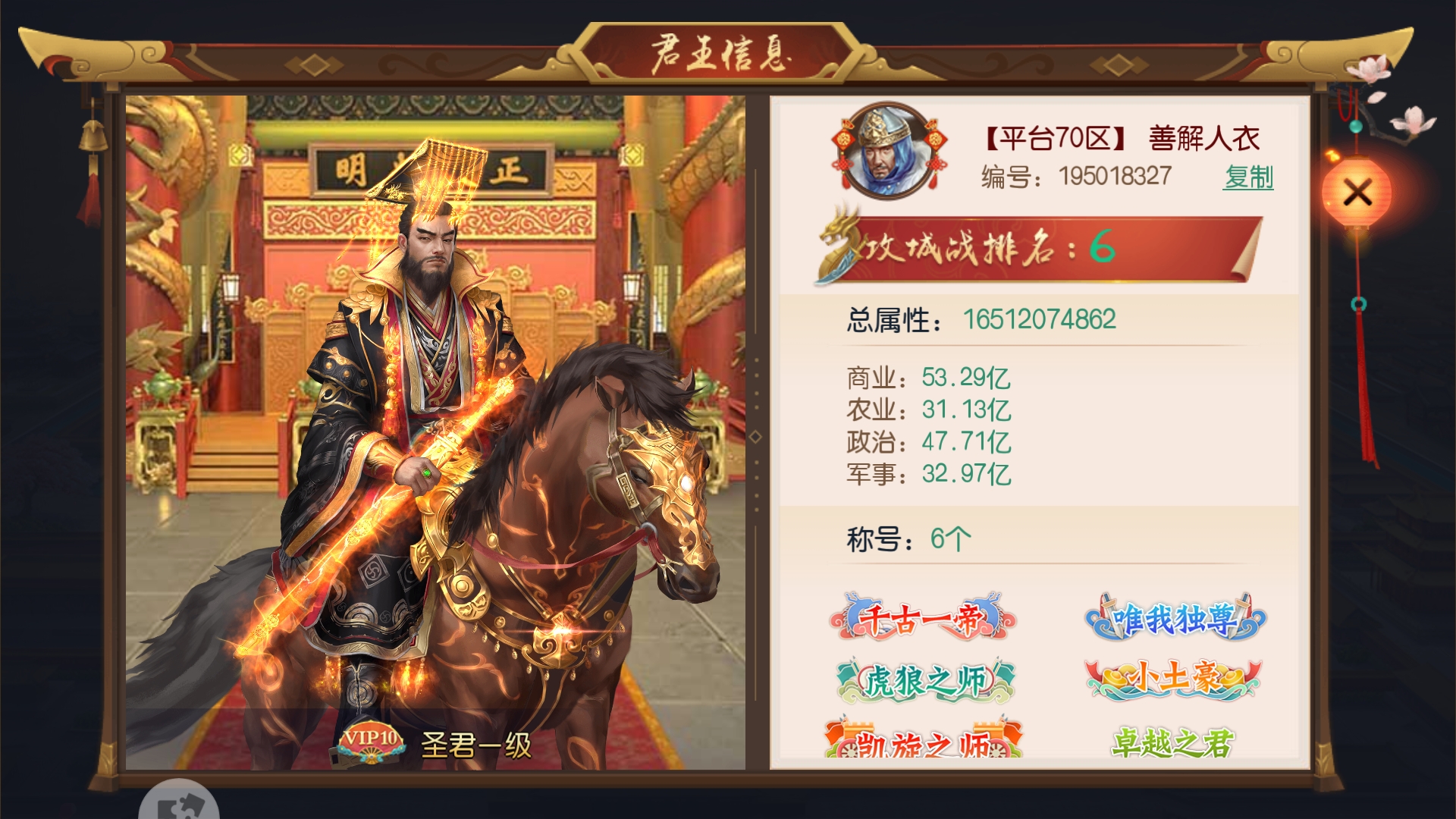The height and width of the screenshot is (819, 1456).
Task: Tap the emperor on horseback portrait
Action: pyautogui.click(x=435, y=432)
